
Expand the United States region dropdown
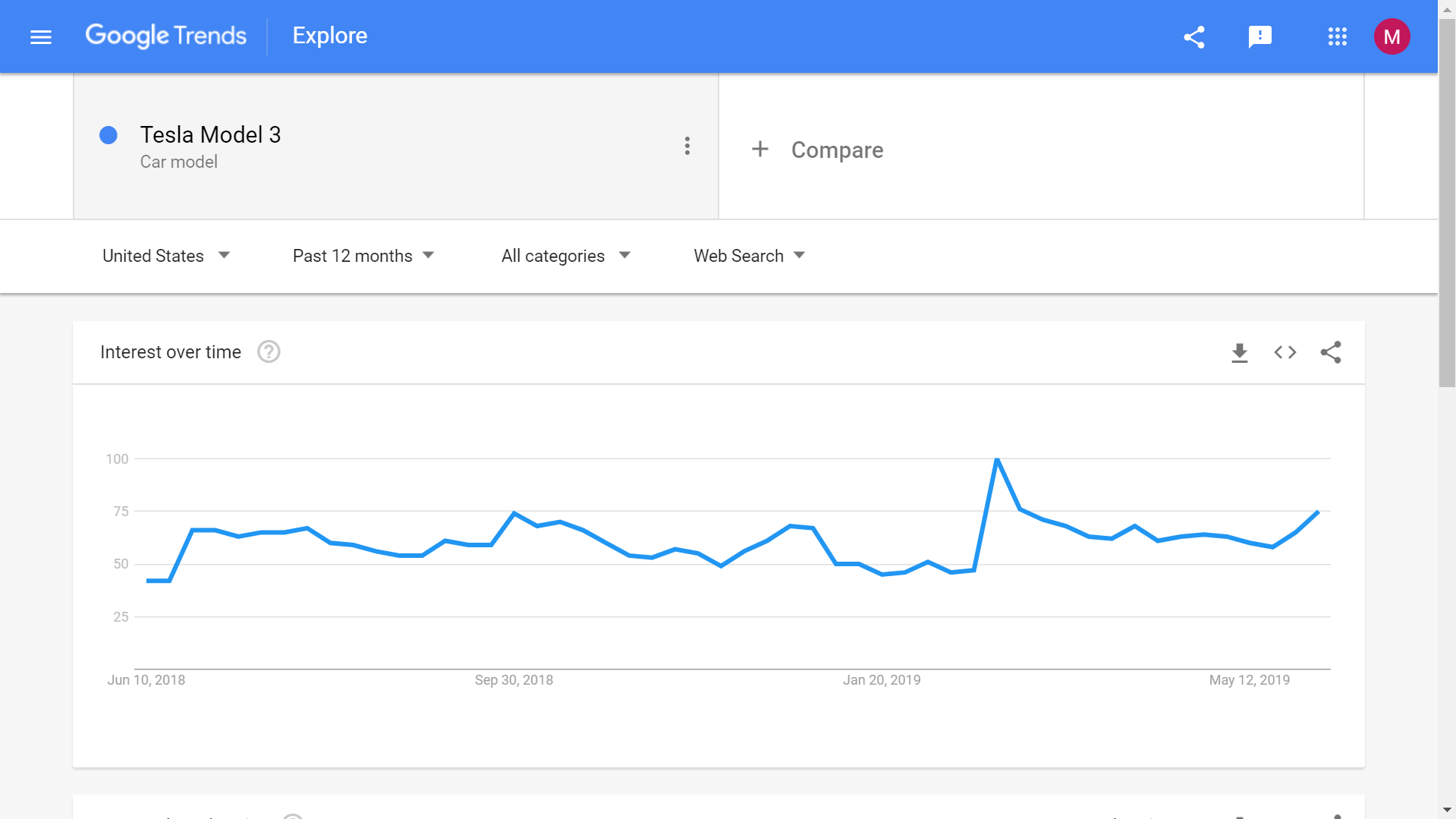tap(166, 256)
